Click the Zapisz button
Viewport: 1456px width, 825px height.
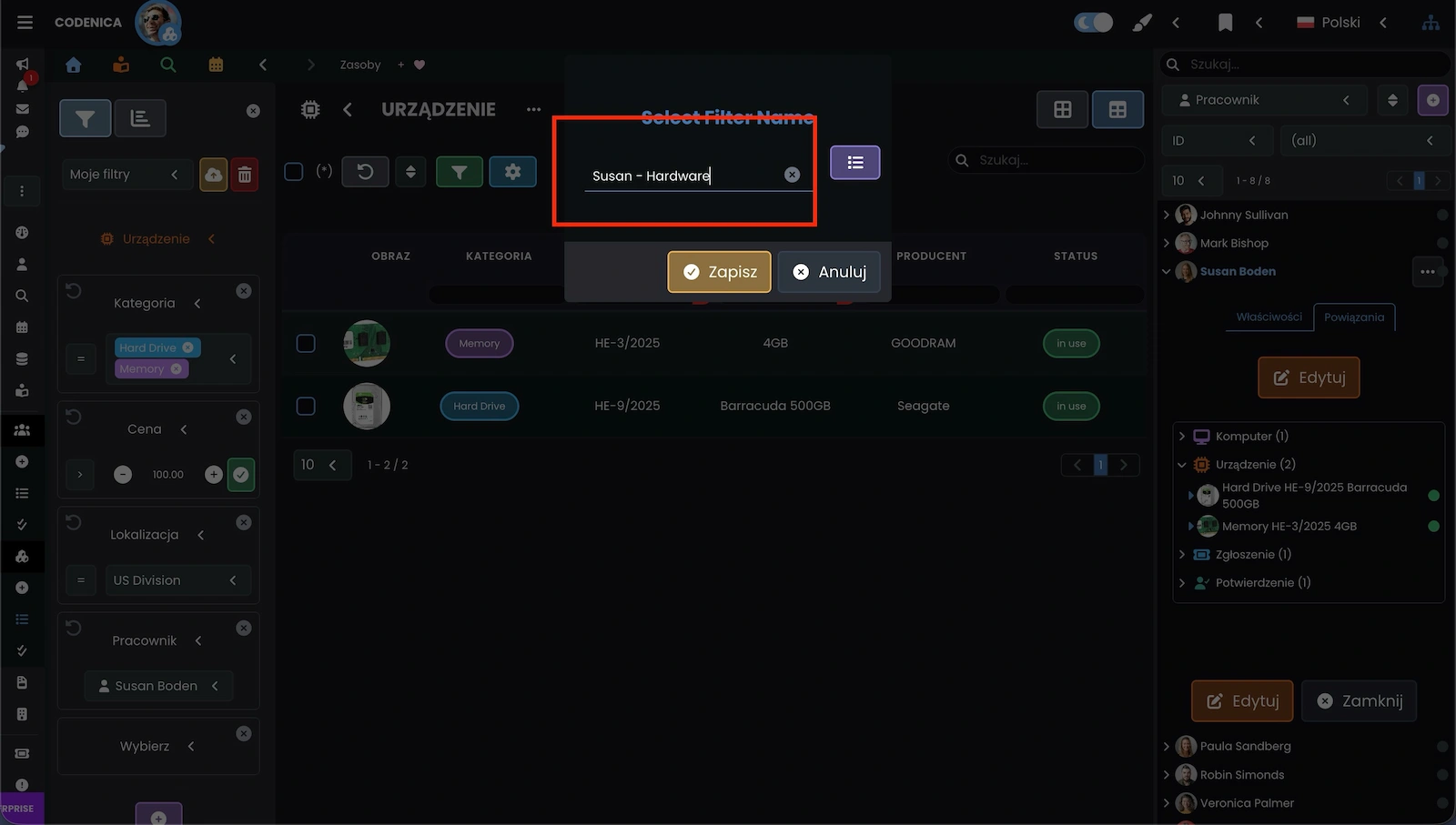719,272
